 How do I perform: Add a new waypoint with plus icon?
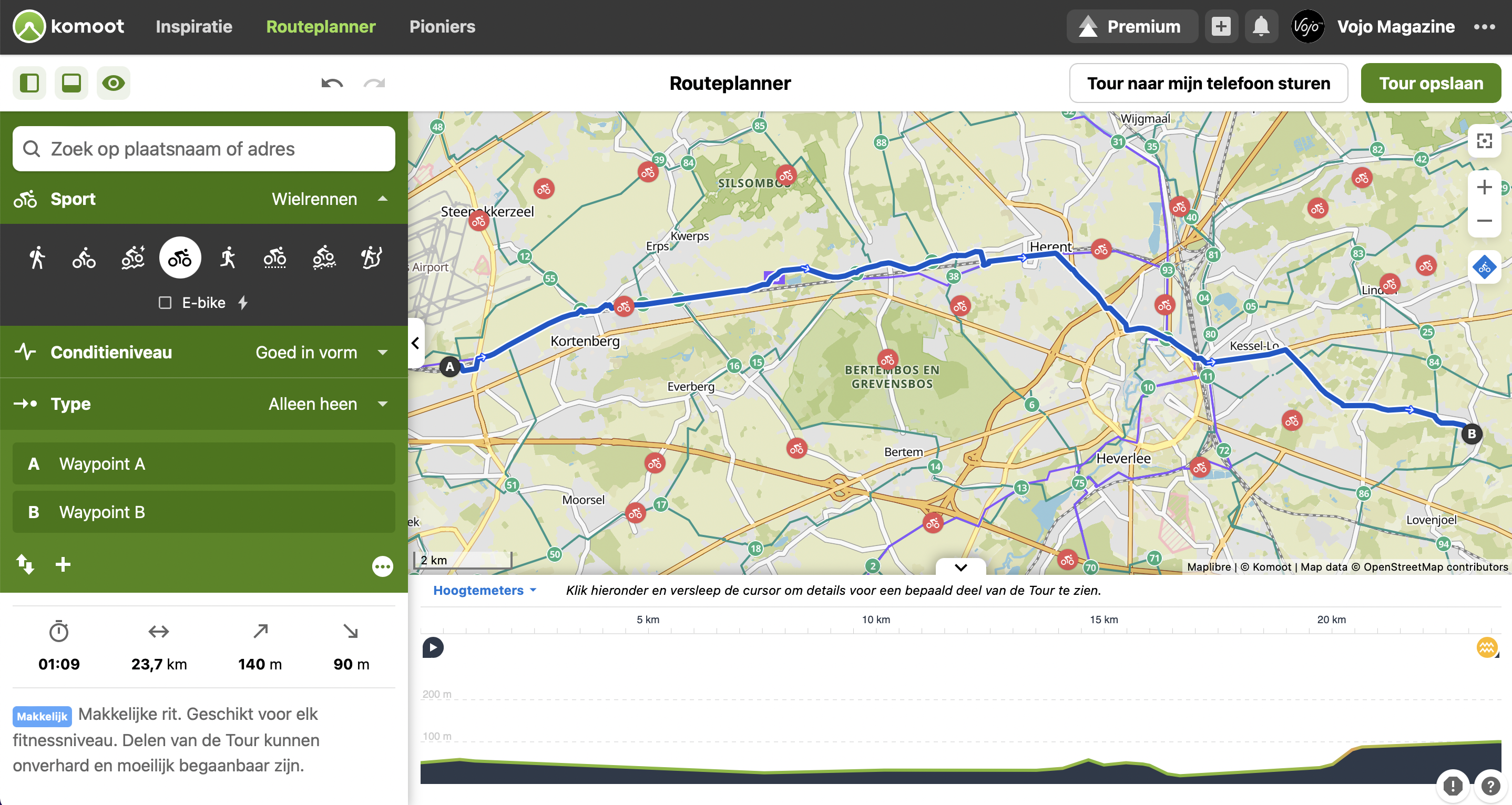pos(63,564)
